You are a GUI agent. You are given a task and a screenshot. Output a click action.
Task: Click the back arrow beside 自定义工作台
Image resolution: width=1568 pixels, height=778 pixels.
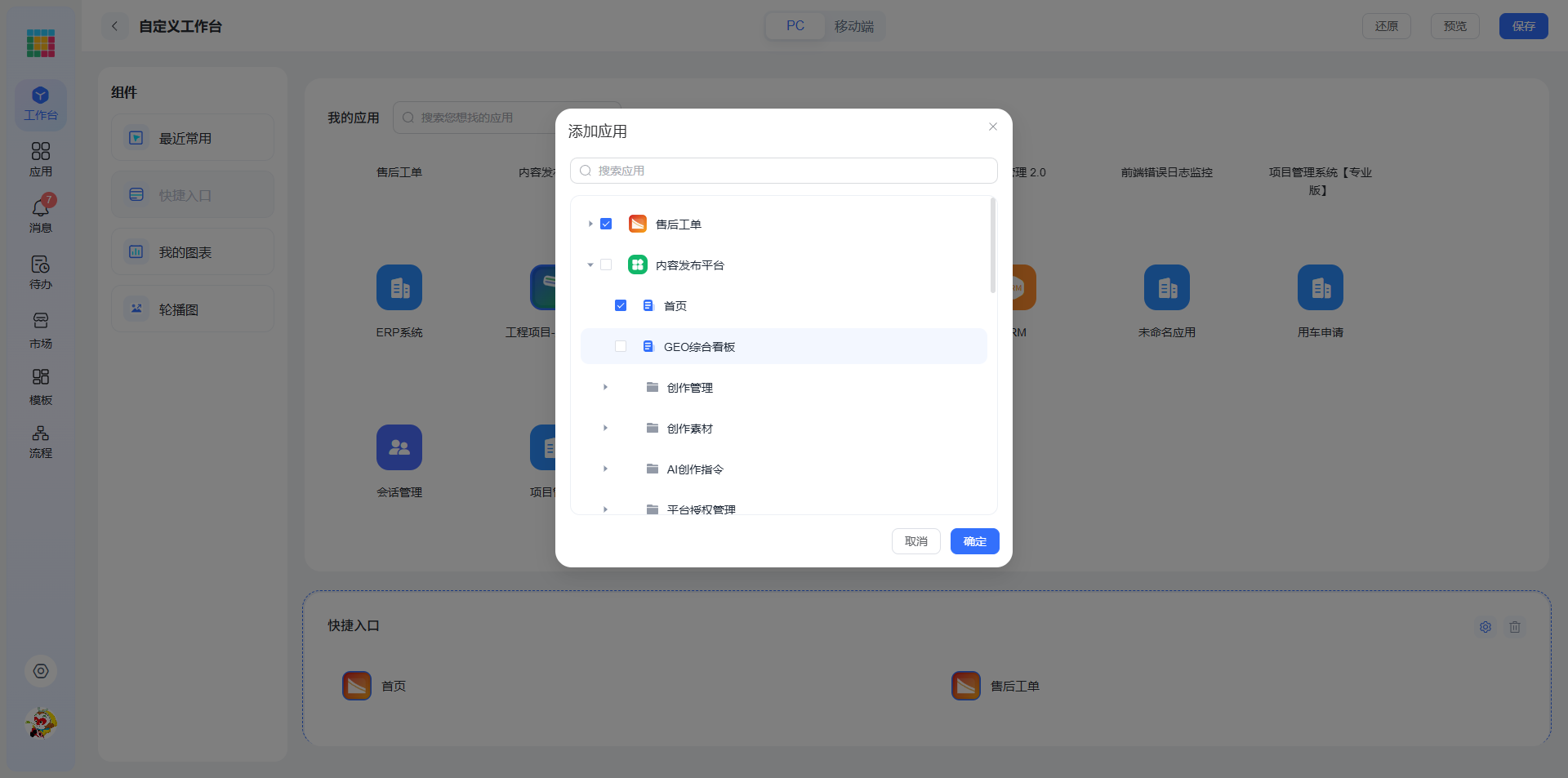point(115,26)
